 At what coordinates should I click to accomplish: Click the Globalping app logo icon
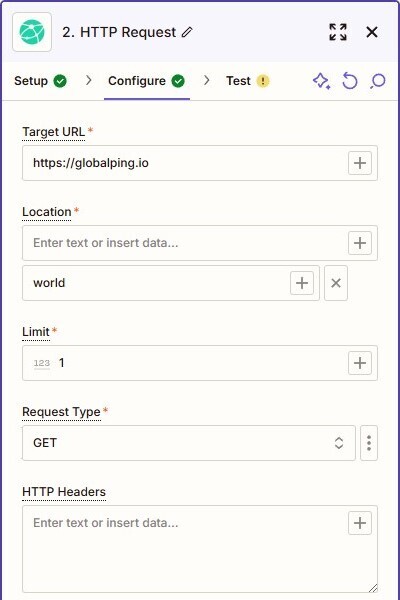pos(32,32)
